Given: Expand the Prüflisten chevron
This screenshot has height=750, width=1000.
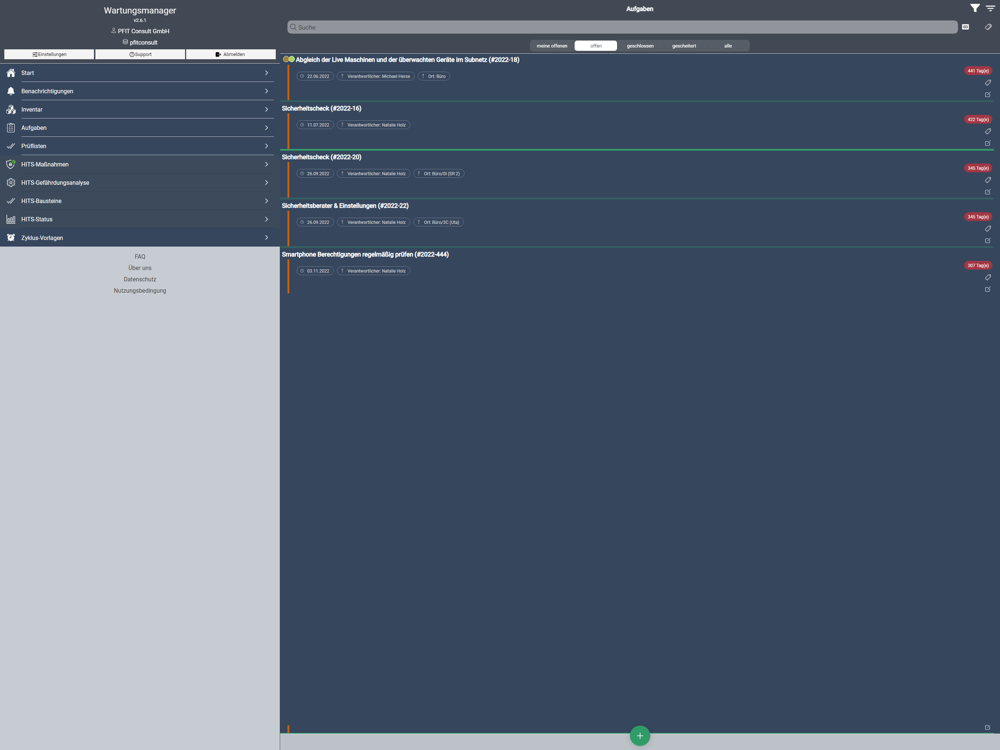Looking at the screenshot, I should [x=267, y=146].
